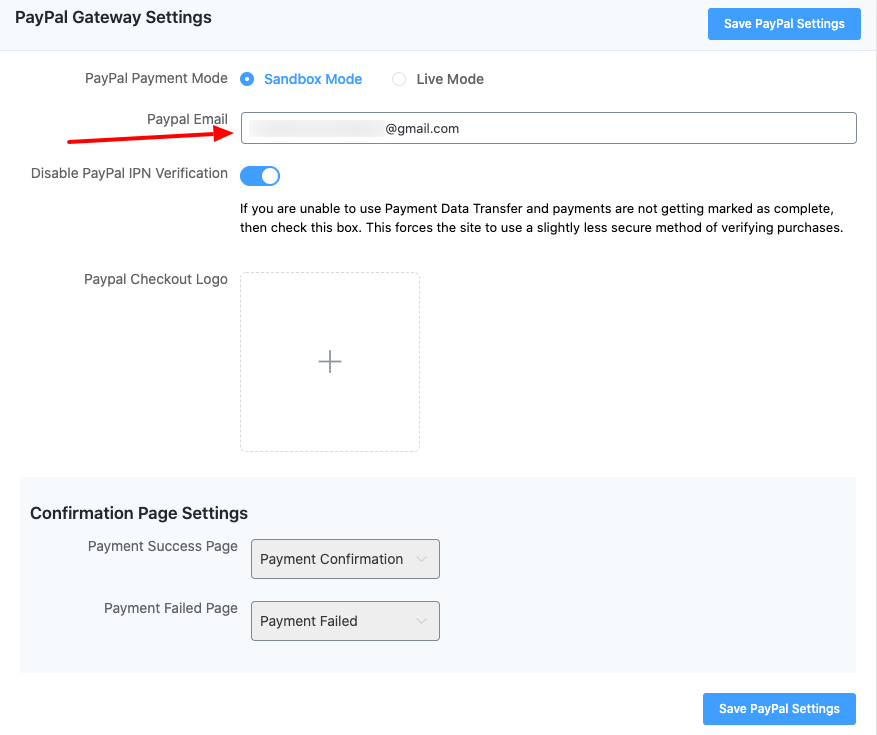
Task: Click the Payment Success Page label
Action: 163,546
